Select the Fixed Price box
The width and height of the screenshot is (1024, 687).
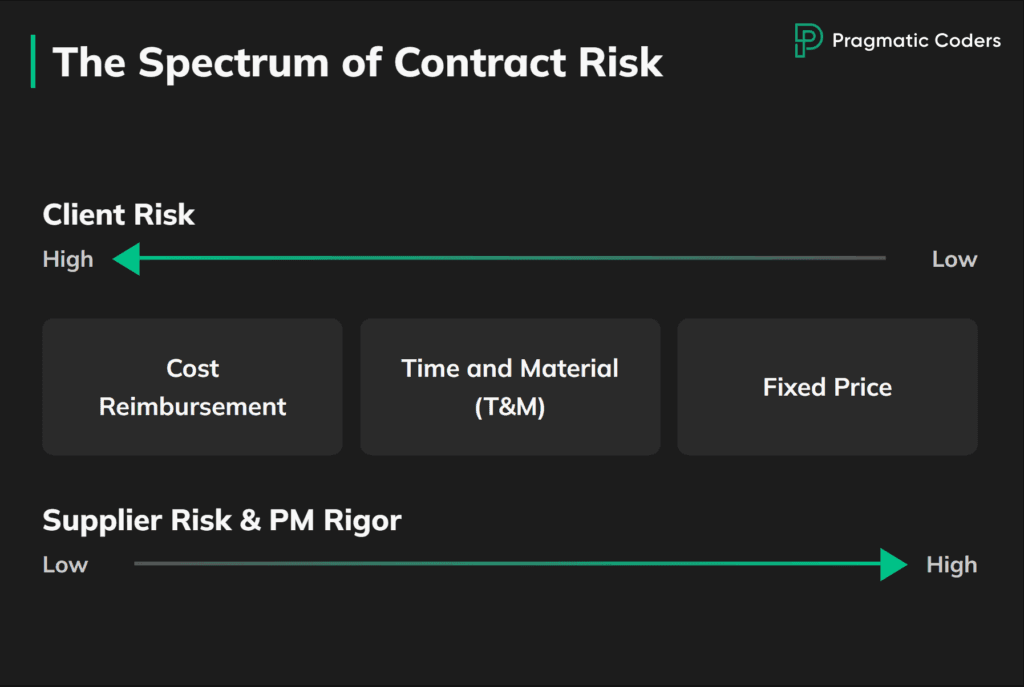pyautogui.click(x=827, y=387)
